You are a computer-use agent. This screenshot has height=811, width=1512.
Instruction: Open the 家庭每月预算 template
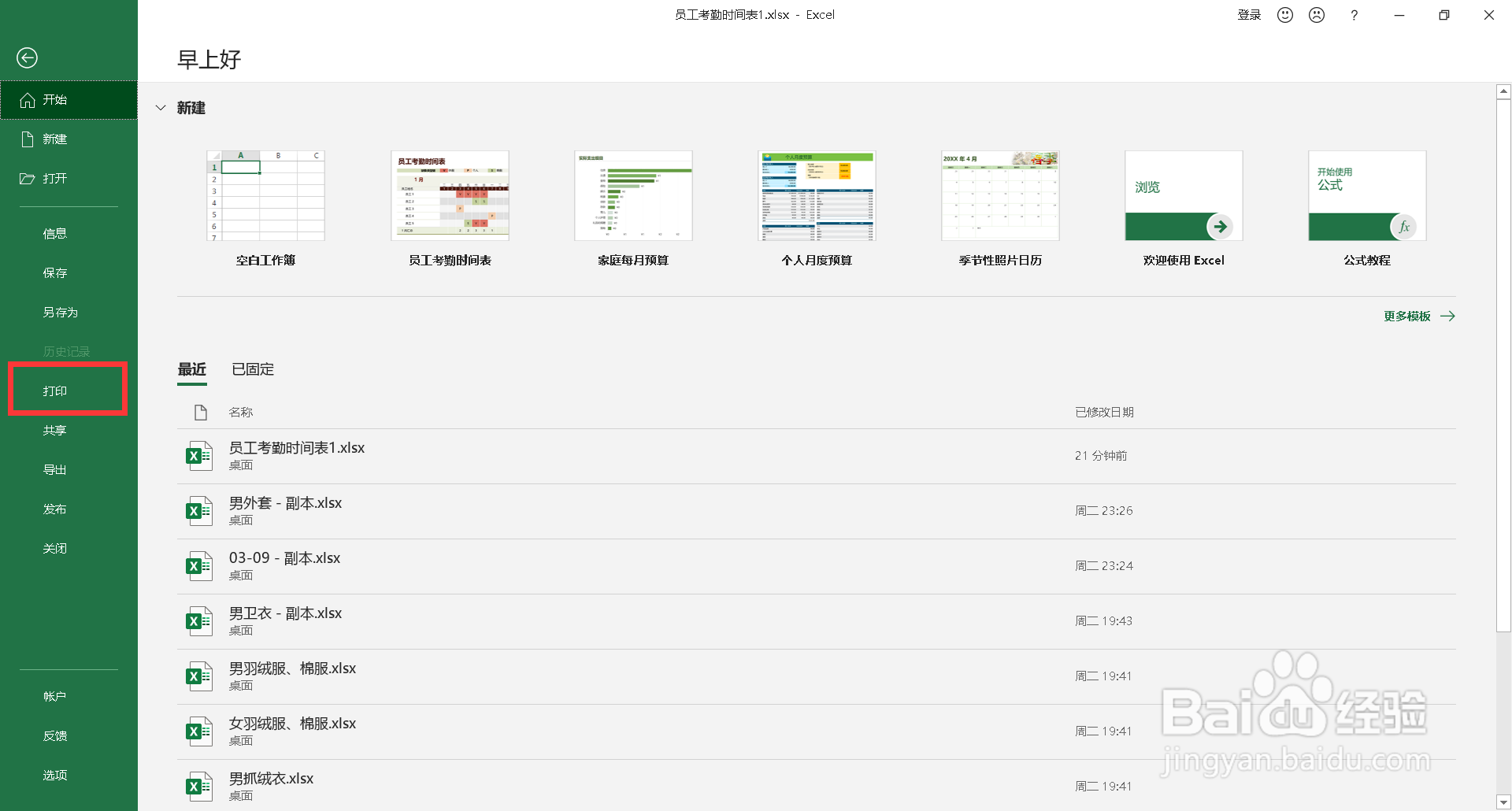[633, 196]
